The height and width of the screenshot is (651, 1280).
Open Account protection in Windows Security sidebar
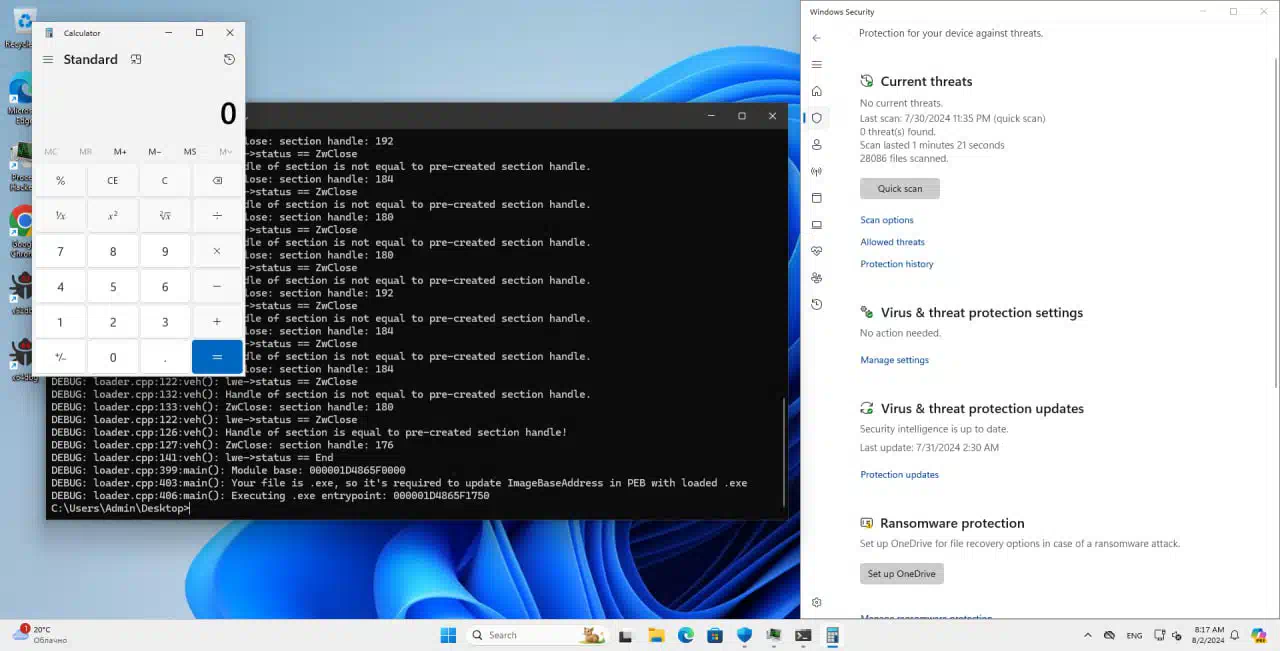(x=816, y=145)
